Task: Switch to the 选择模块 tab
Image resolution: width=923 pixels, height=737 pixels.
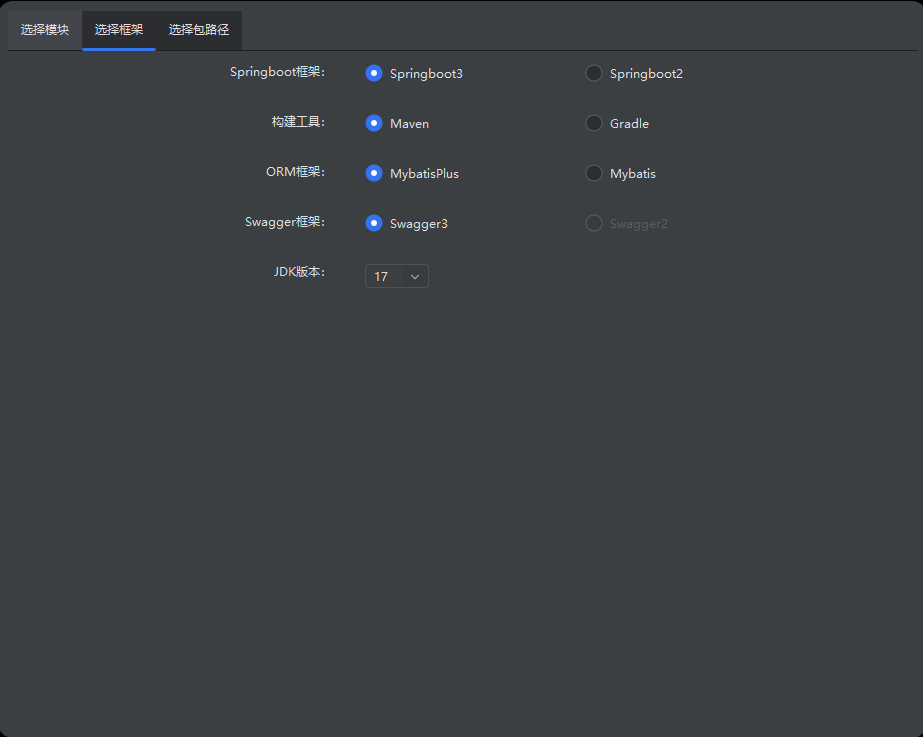Action: [45, 30]
